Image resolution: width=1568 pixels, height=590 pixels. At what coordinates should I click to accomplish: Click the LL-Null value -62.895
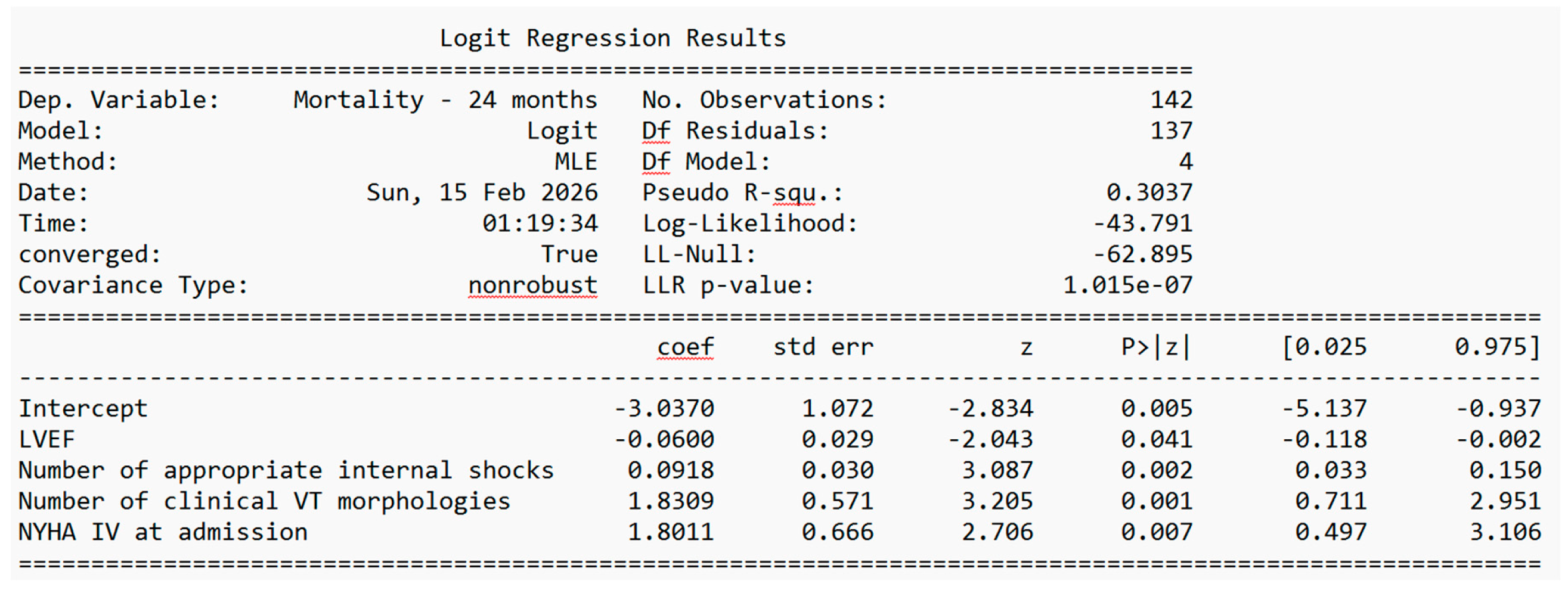(1142, 254)
